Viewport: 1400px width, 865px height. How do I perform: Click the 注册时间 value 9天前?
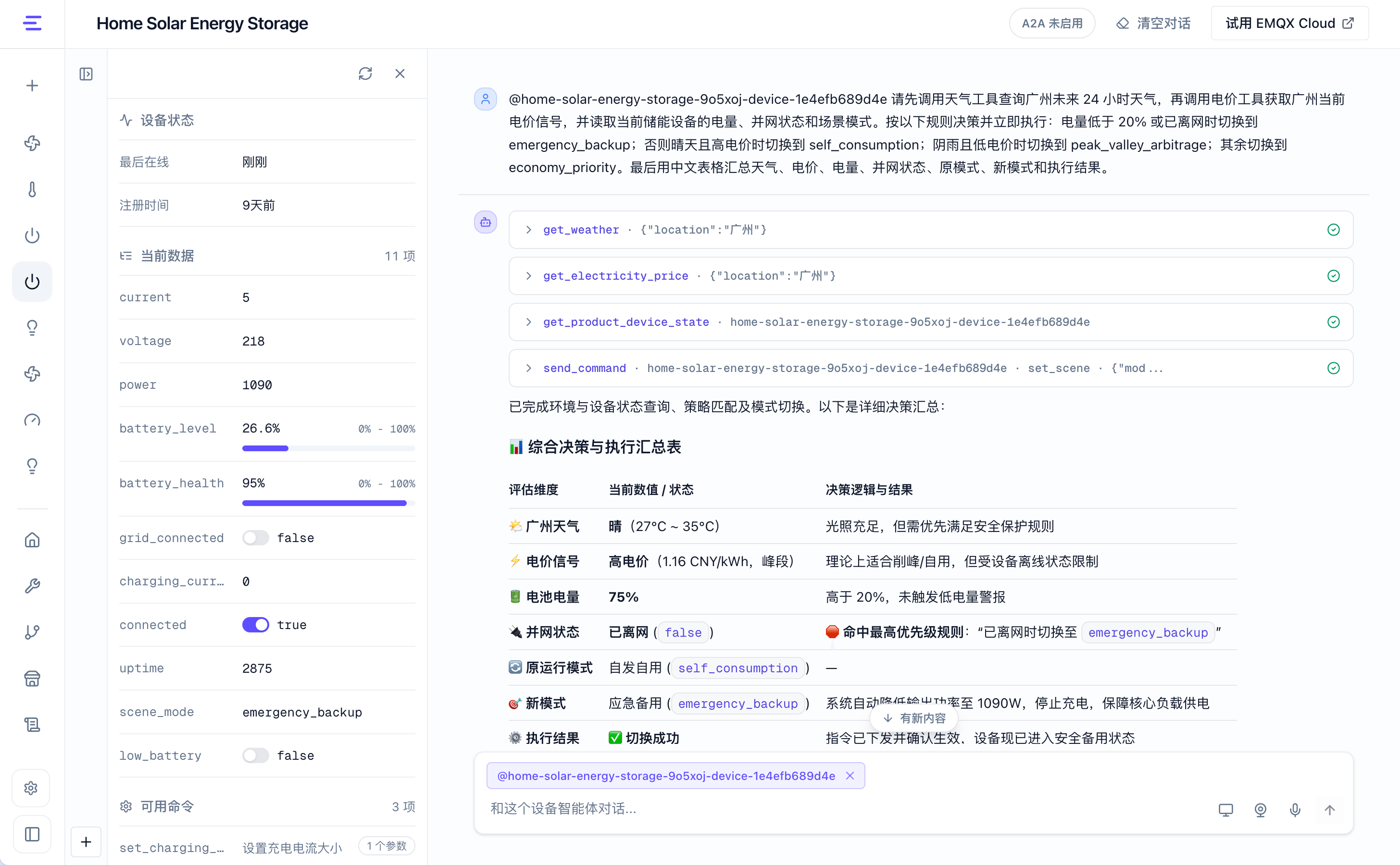click(259, 205)
